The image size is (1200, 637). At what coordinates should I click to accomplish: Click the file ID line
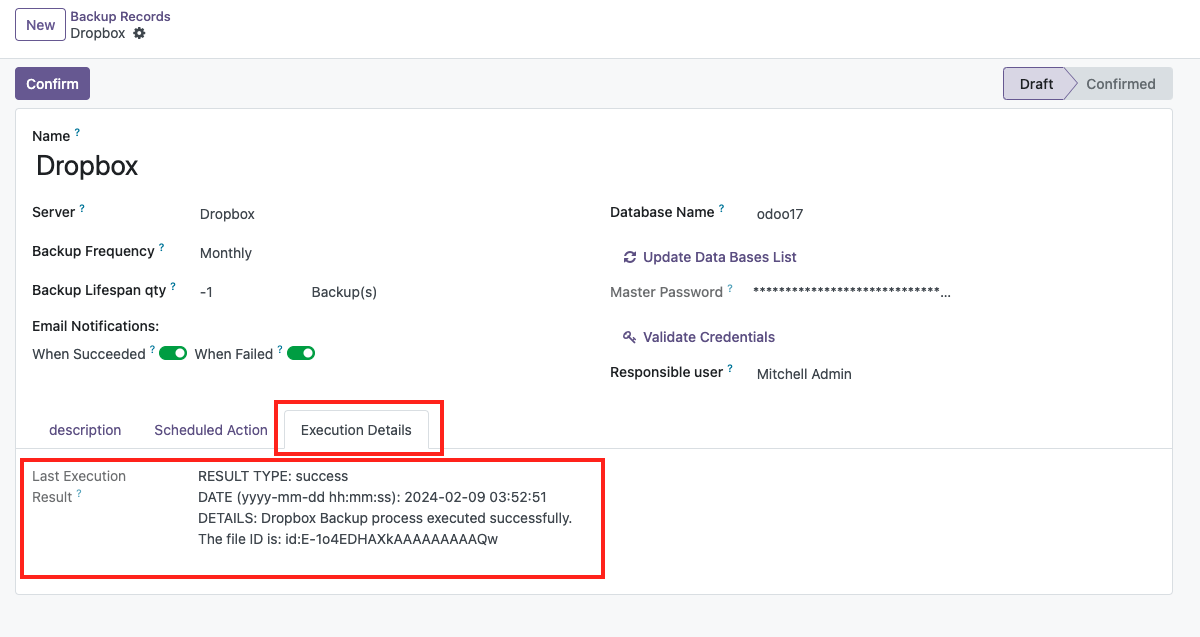(348, 539)
